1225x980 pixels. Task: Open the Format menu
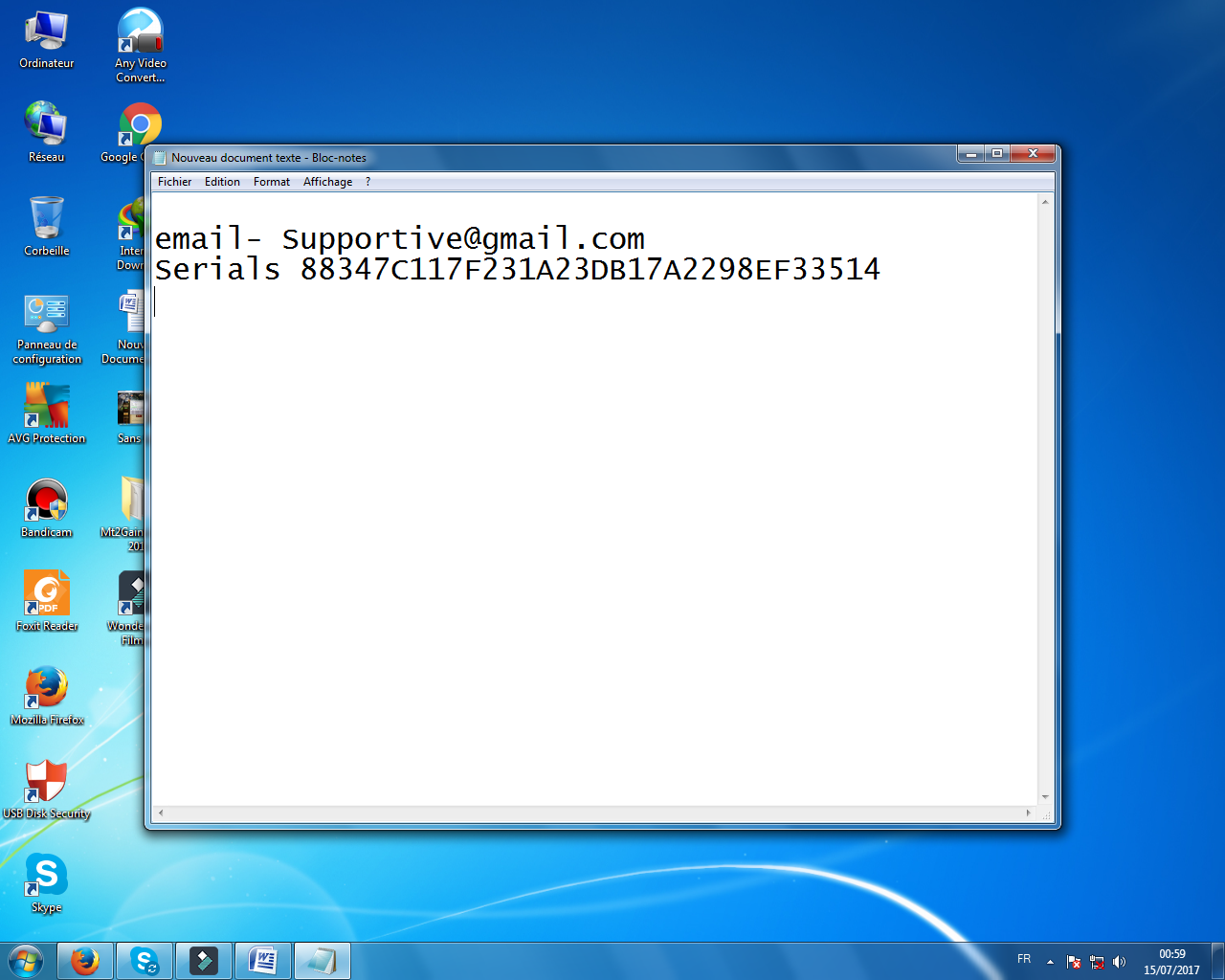coord(272,182)
